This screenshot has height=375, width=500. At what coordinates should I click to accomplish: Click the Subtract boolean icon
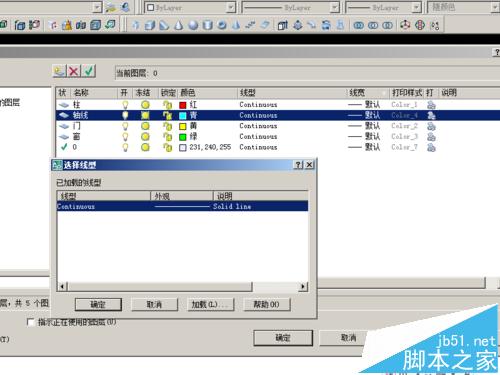click(373, 25)
